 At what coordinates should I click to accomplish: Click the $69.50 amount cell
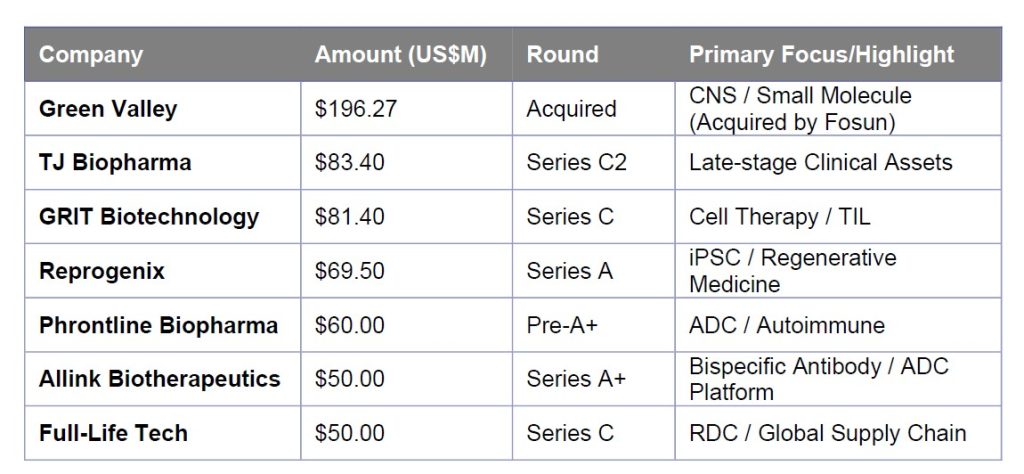(x=349, y=270)
